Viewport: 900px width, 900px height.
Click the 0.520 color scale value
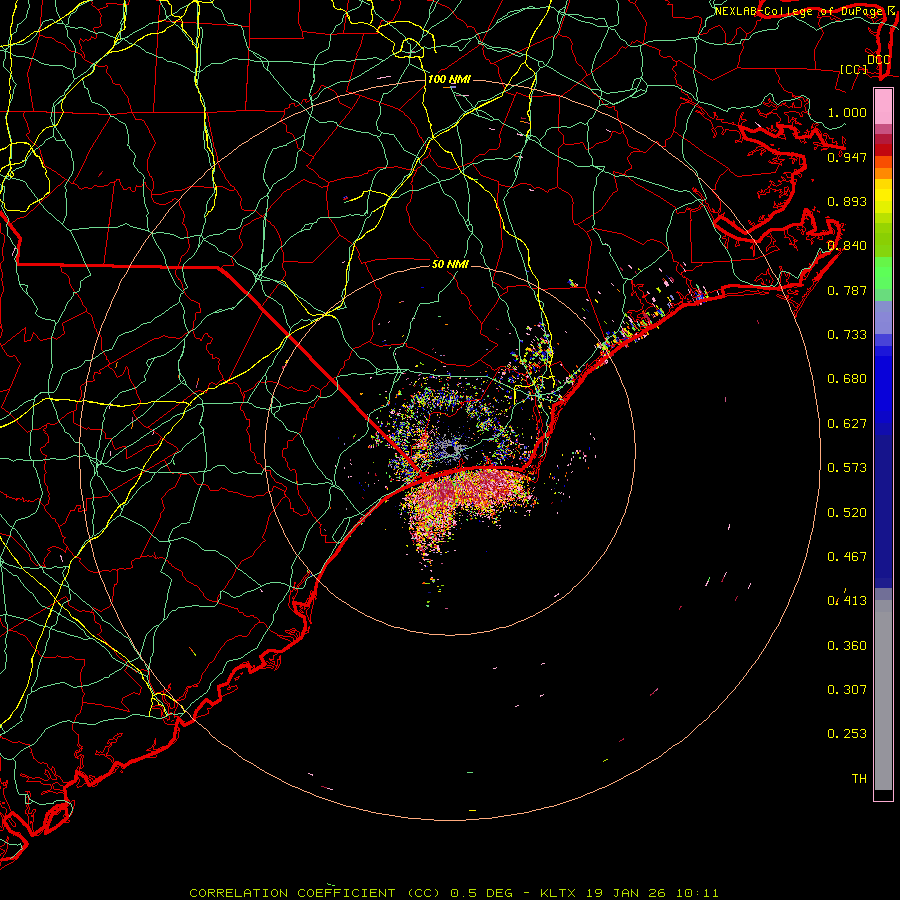[847, 513]
